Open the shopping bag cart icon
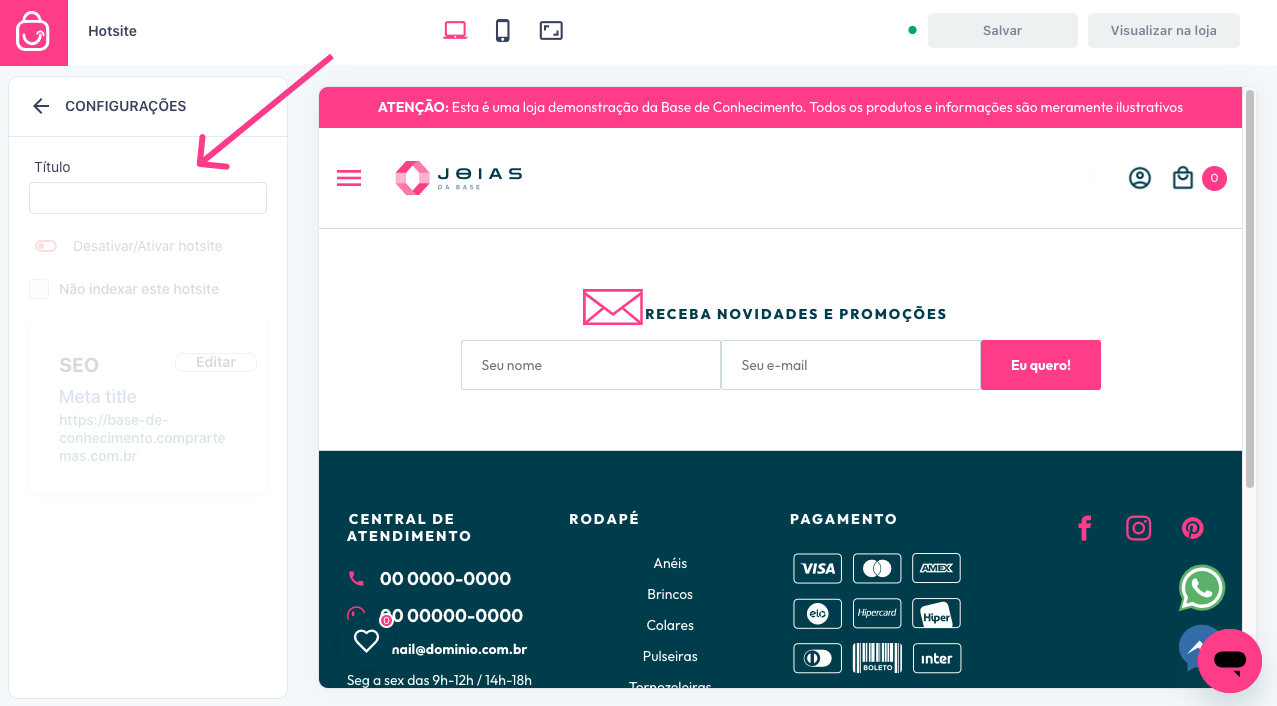Image resolution: width=1277 pixels, height=706 pixels. tap(1183, 178)
